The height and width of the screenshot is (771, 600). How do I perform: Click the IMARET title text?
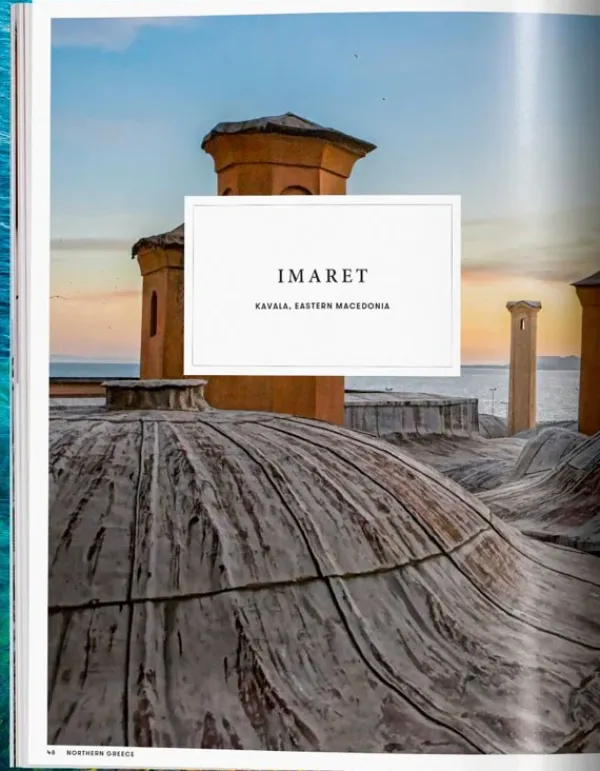[323, 276]
